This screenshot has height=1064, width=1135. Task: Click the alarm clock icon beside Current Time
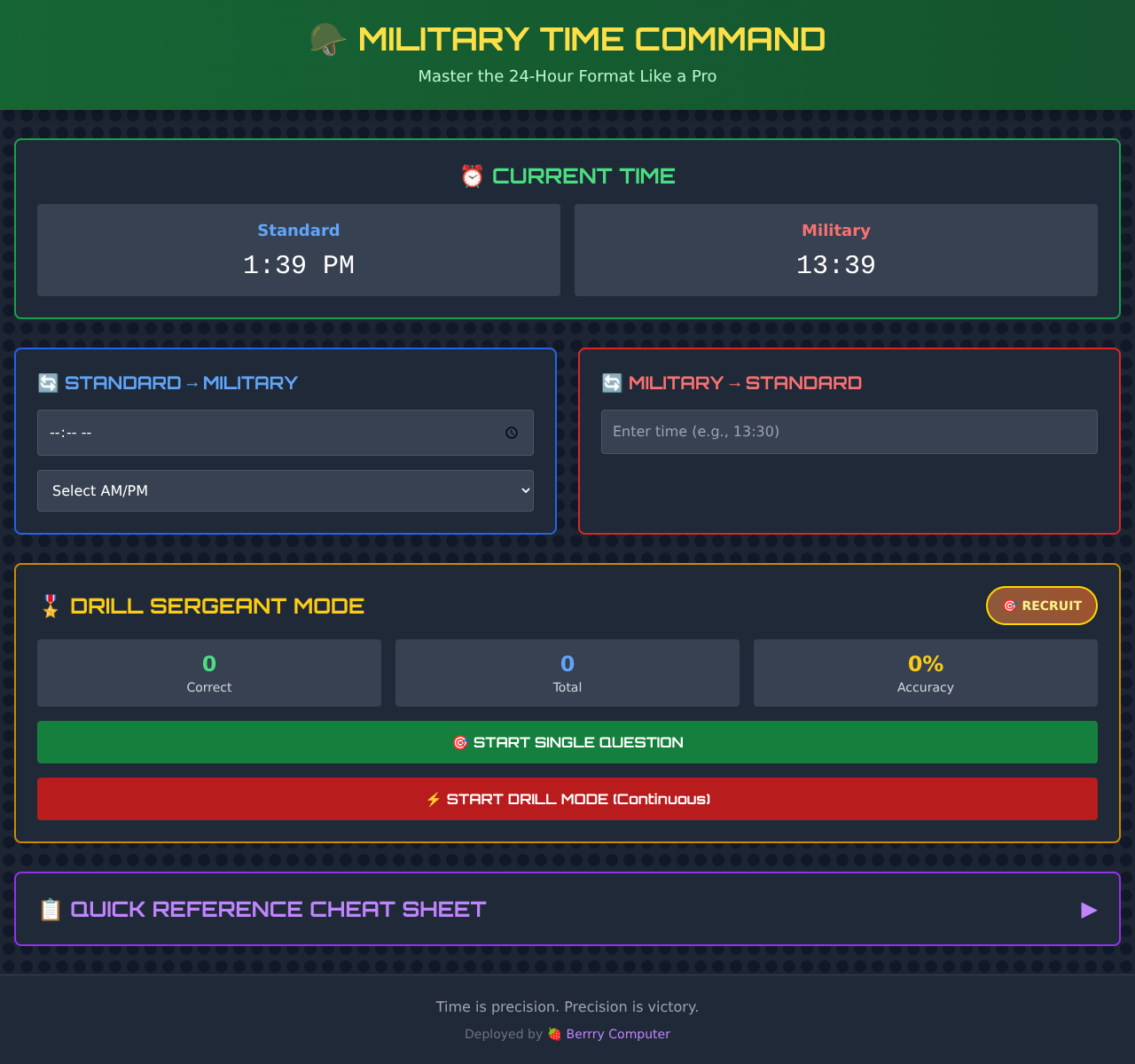[472, 176]
